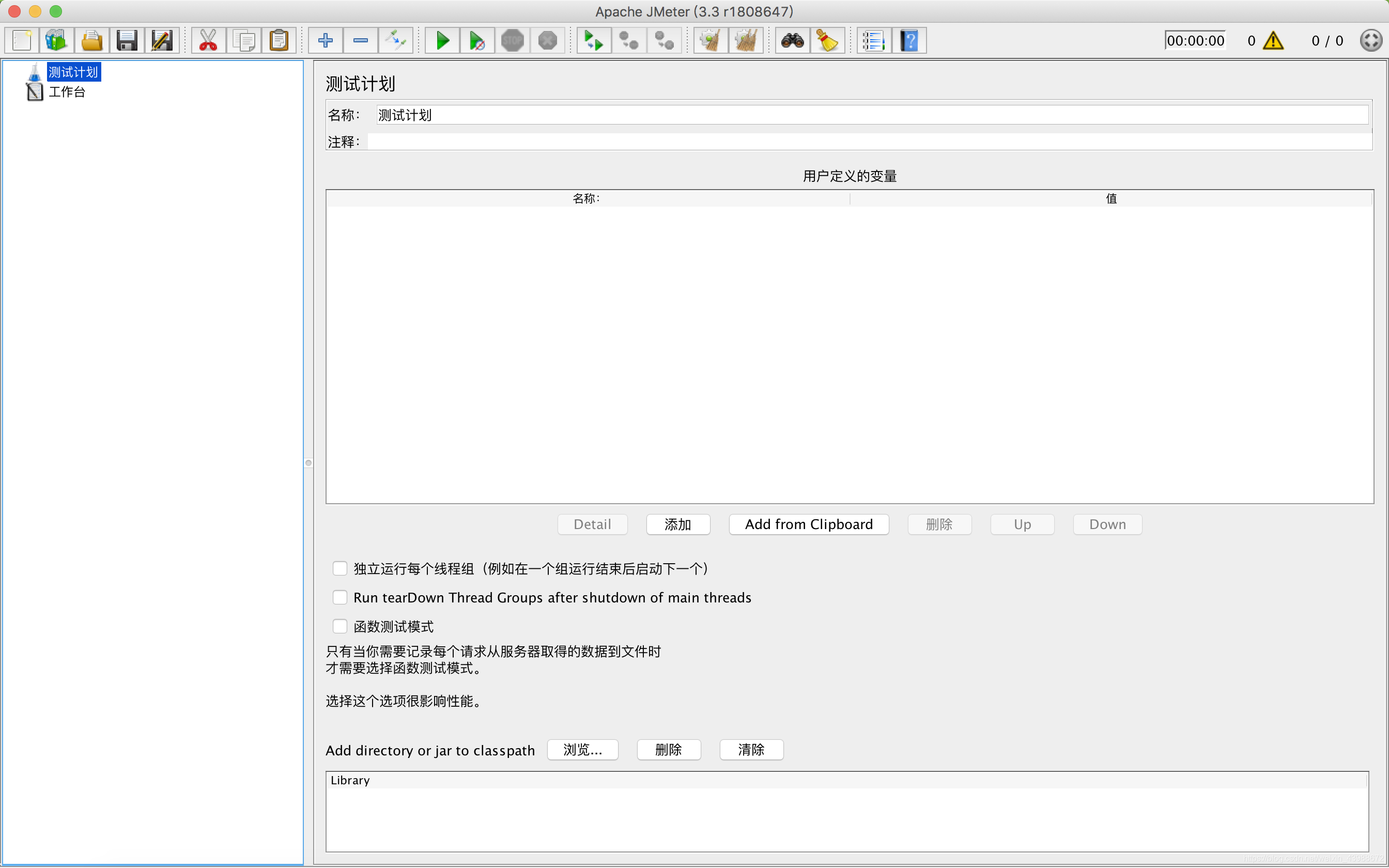Toggle 函数测试模式 checkbox
Viewport: 1389px width, 868px height.
click(x=338, y=627)
